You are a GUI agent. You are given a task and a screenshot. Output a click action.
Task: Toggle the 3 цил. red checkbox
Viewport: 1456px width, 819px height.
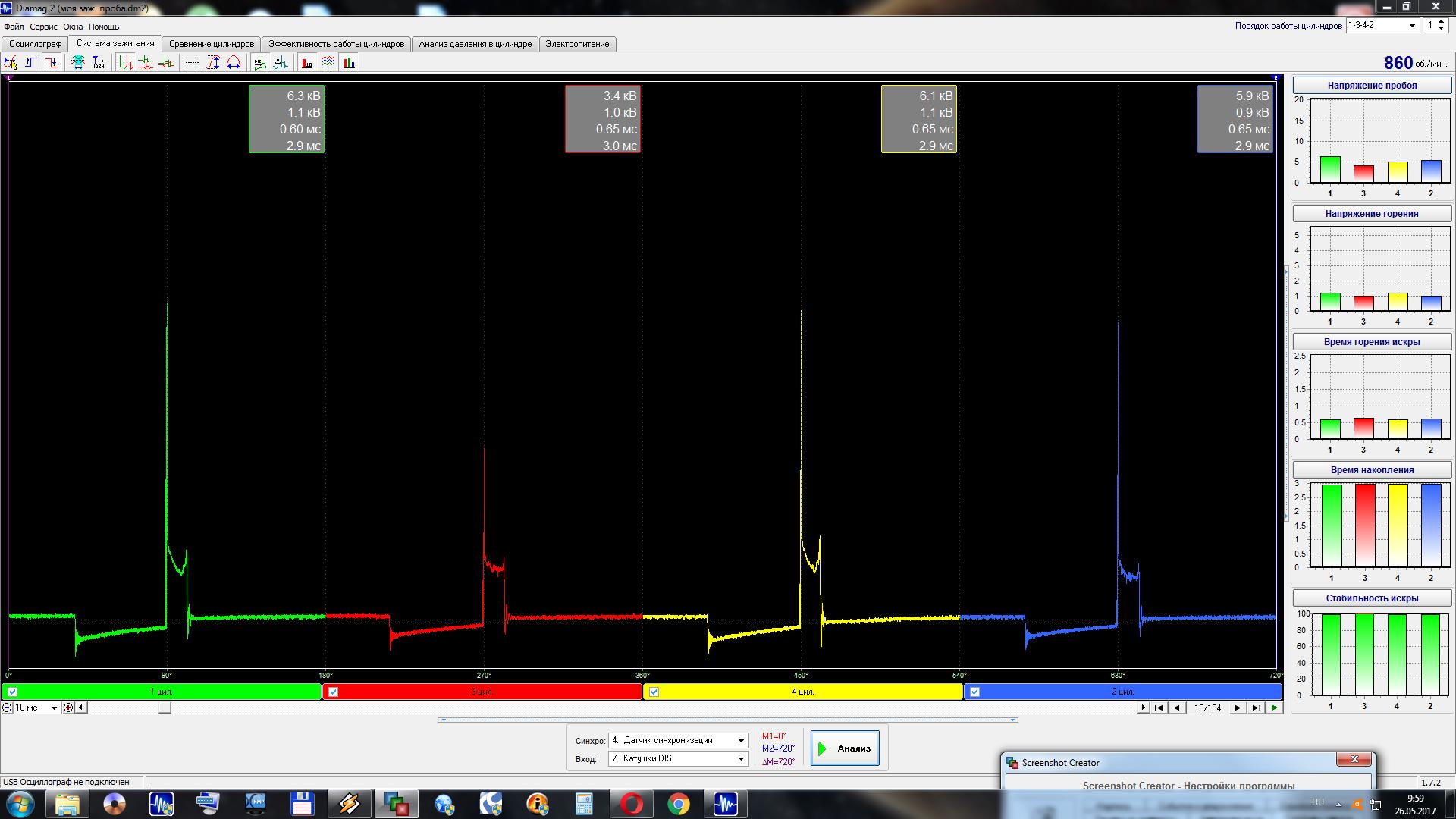coord(333,692)
